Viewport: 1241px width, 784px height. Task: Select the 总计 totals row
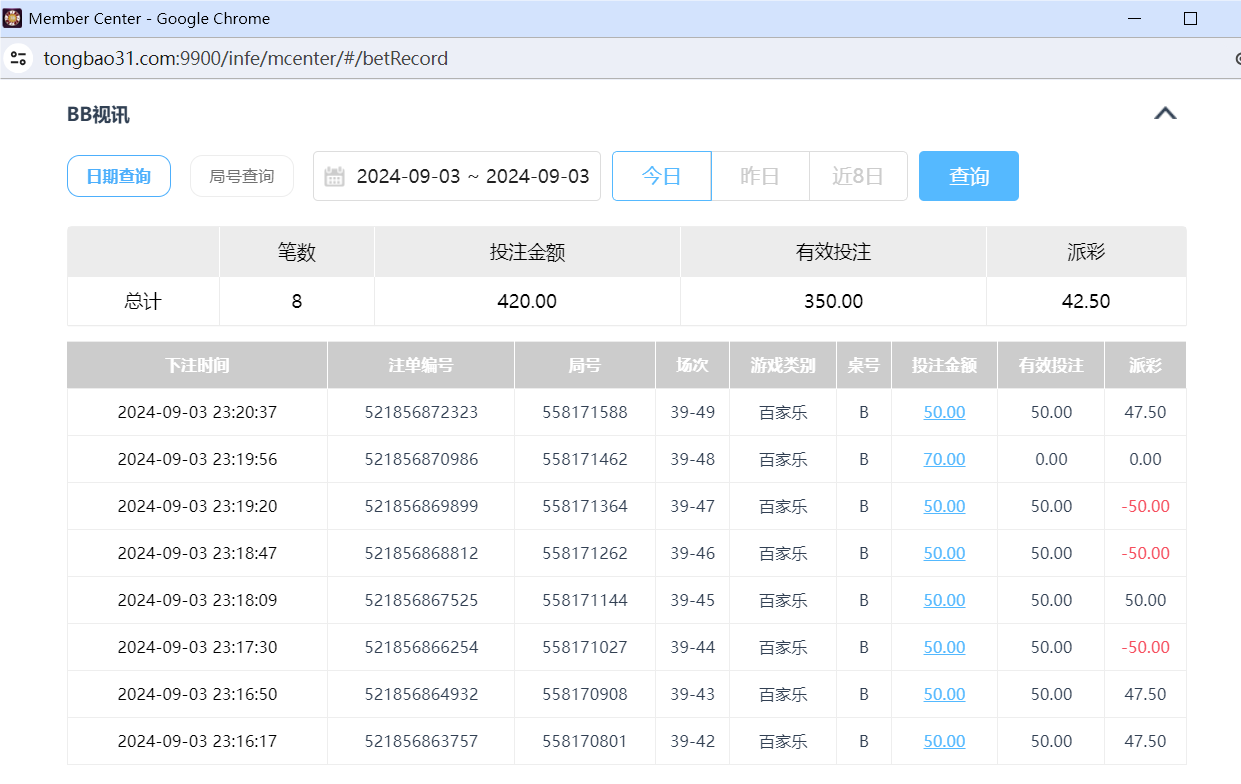tap(142, 301)
